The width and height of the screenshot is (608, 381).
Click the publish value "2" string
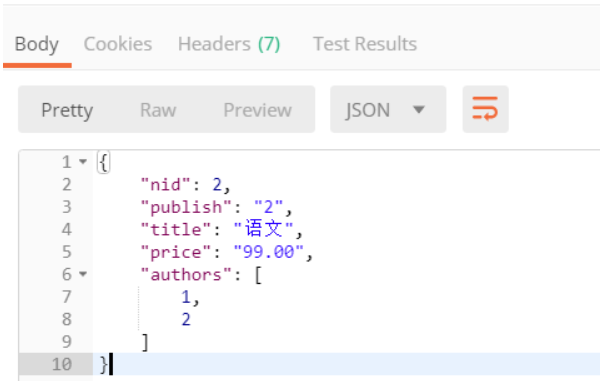point(268,207)
